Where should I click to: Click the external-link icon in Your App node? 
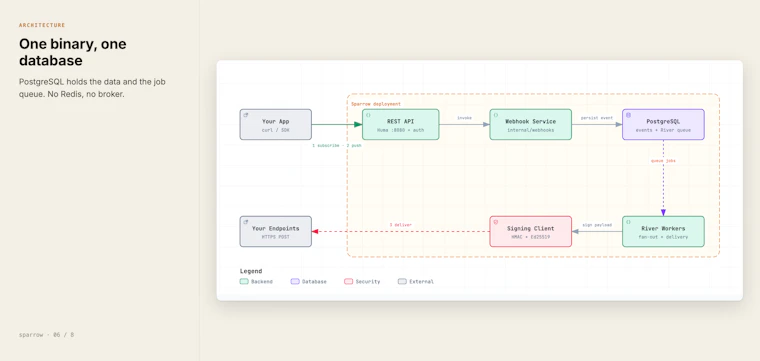(x=245, y=115)
